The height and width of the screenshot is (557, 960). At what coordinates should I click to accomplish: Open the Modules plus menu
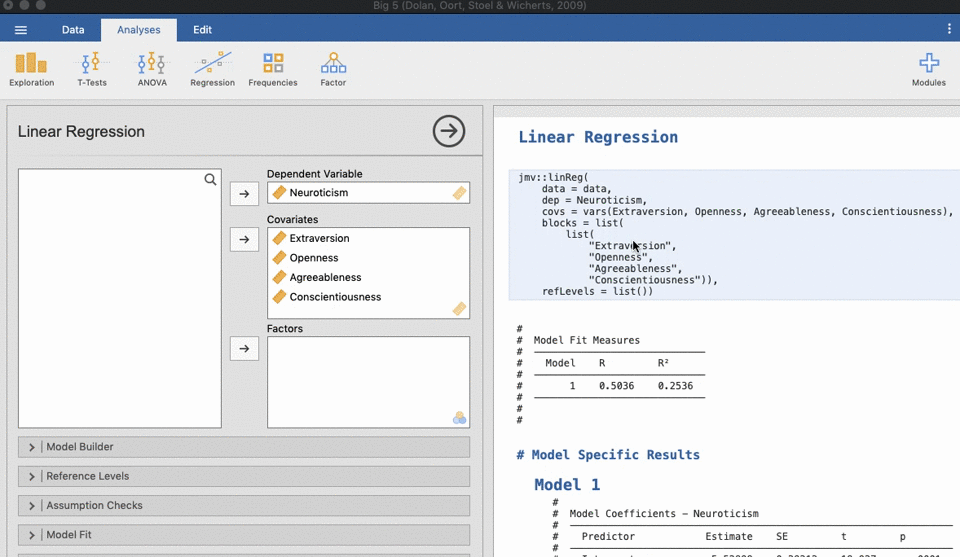coord(929,69)
